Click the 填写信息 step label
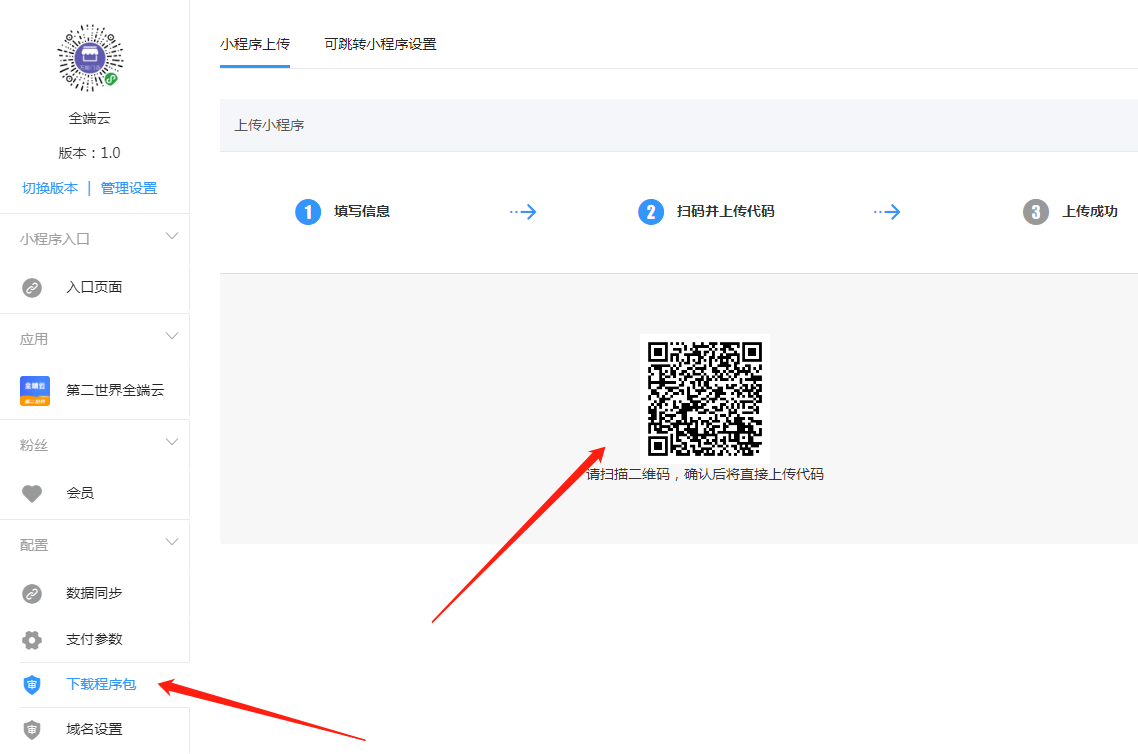1138x754 pixels. pos(362,211)
